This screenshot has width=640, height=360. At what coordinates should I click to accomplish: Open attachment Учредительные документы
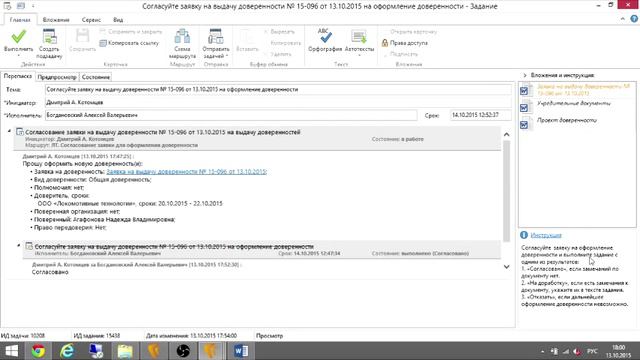click(573, 103)
